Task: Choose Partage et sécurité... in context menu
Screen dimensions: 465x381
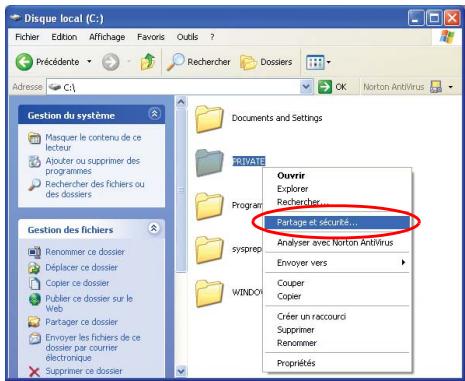Action: tap(337, 222)
